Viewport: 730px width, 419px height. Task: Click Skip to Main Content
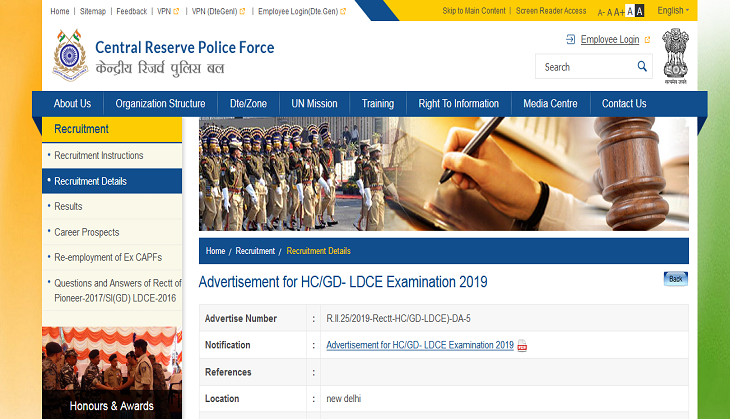coord(474,11)
